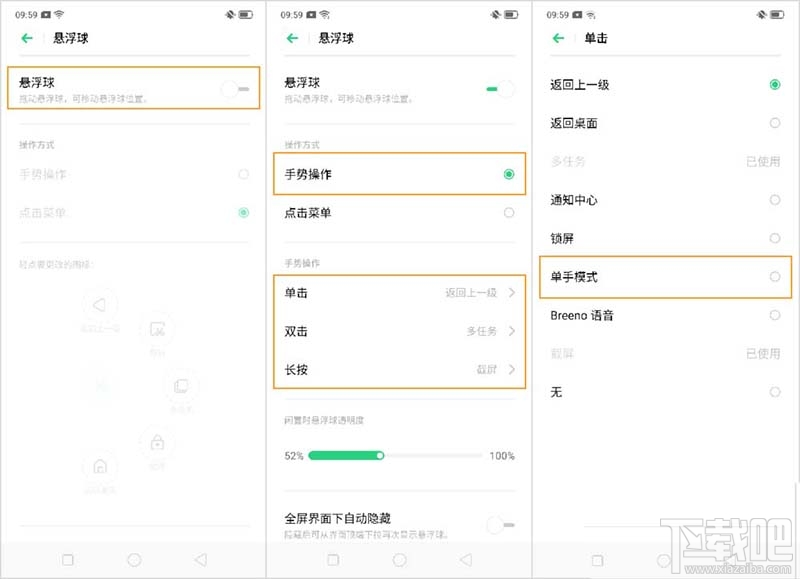Tap the 返回上一级 triangle icon in the gesture diagram

pyautogui.click(x=101, y=306)
